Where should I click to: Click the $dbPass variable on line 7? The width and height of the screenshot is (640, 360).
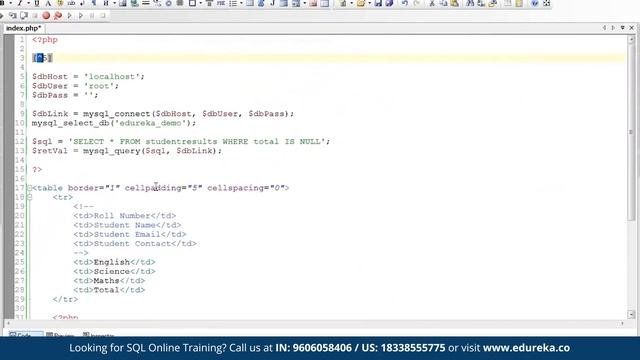[50, 95]
